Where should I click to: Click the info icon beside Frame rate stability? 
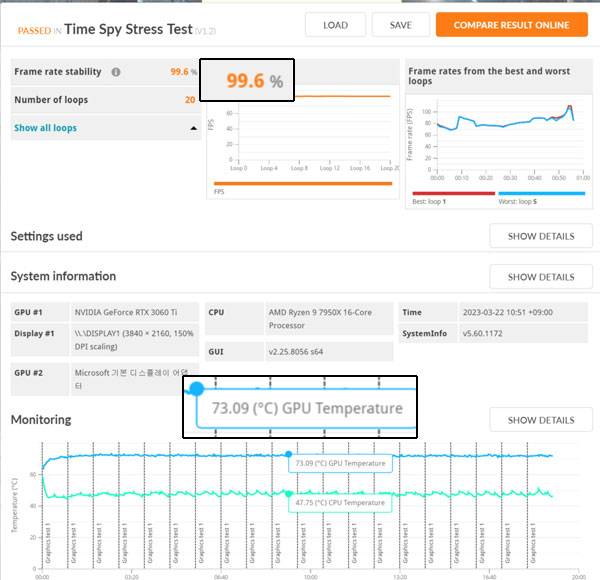[116, 72]
